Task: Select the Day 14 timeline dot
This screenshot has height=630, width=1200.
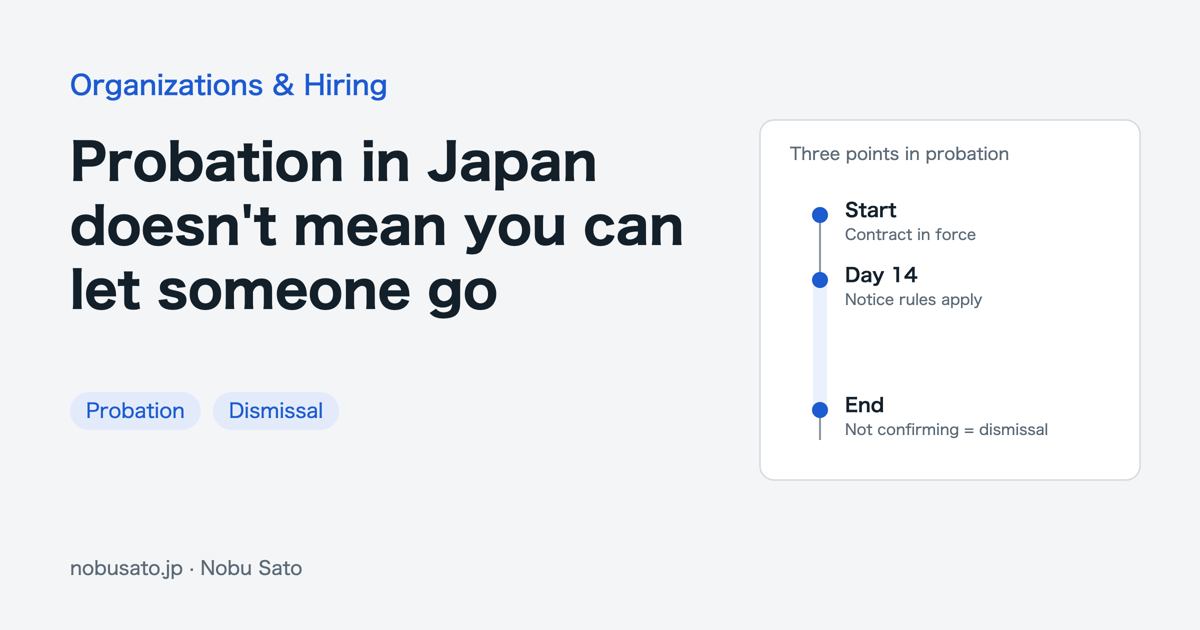Action: pyautogui.click(x=820, y=280)
